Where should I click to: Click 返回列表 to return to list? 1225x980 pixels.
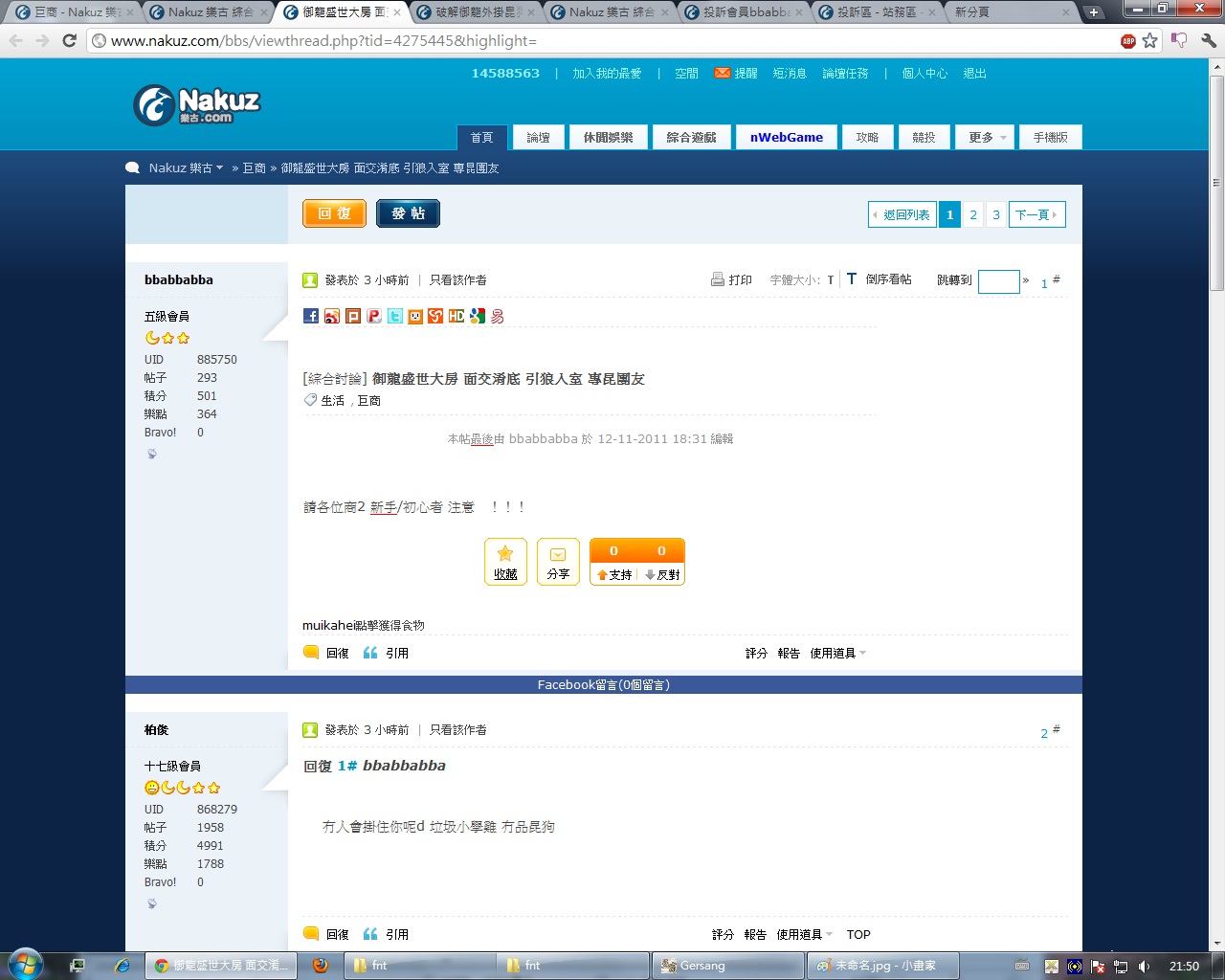tap(902, 214)
